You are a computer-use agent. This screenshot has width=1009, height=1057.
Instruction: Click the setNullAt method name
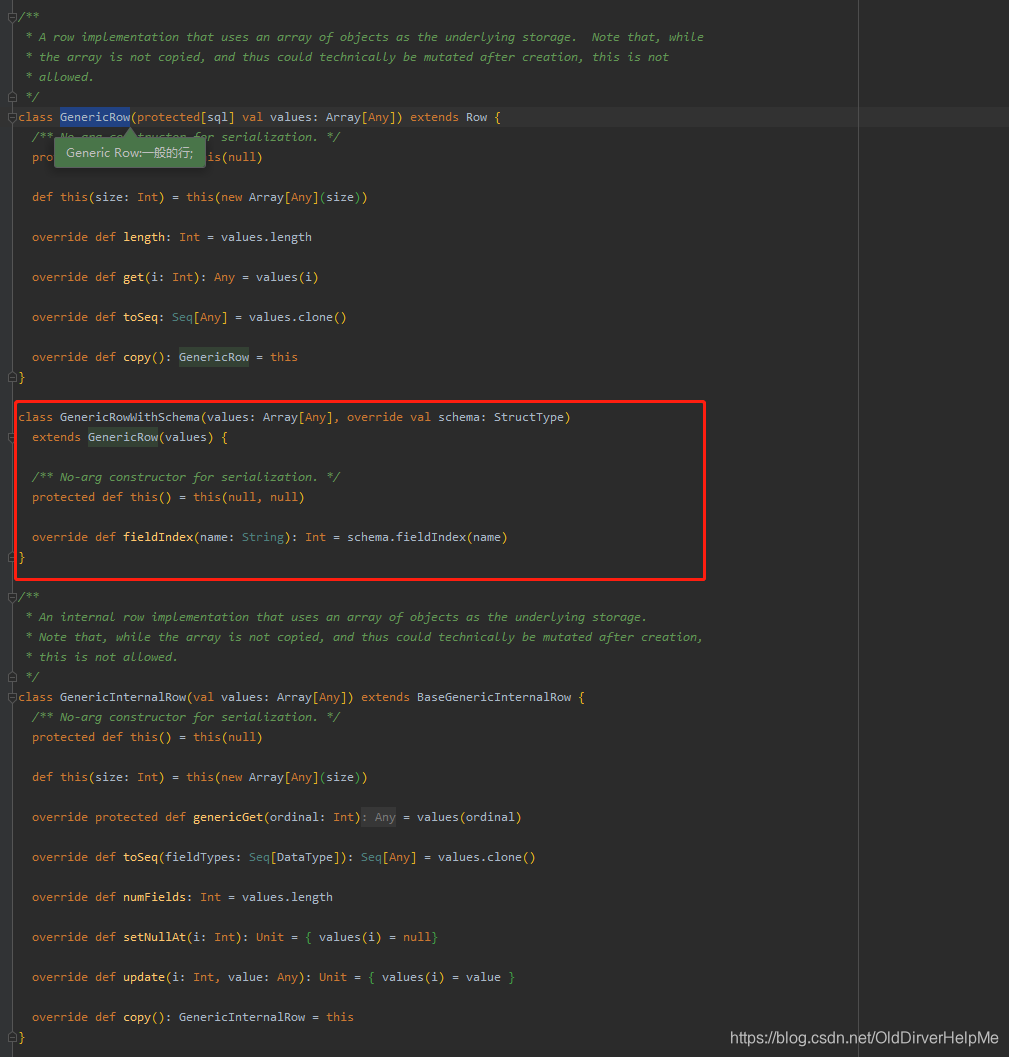(154, 937)
